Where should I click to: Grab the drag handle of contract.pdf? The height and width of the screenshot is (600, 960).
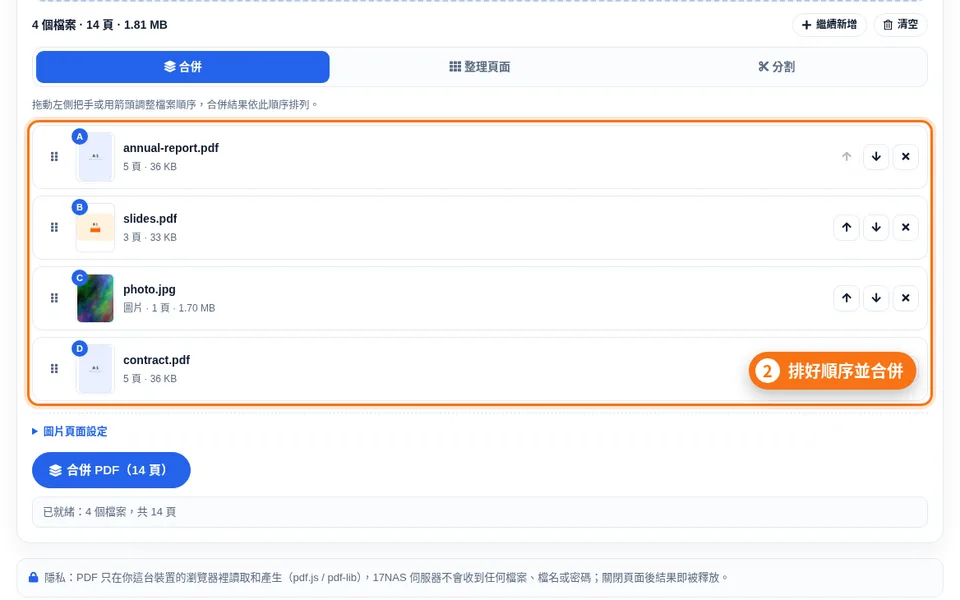coord(54,369)
